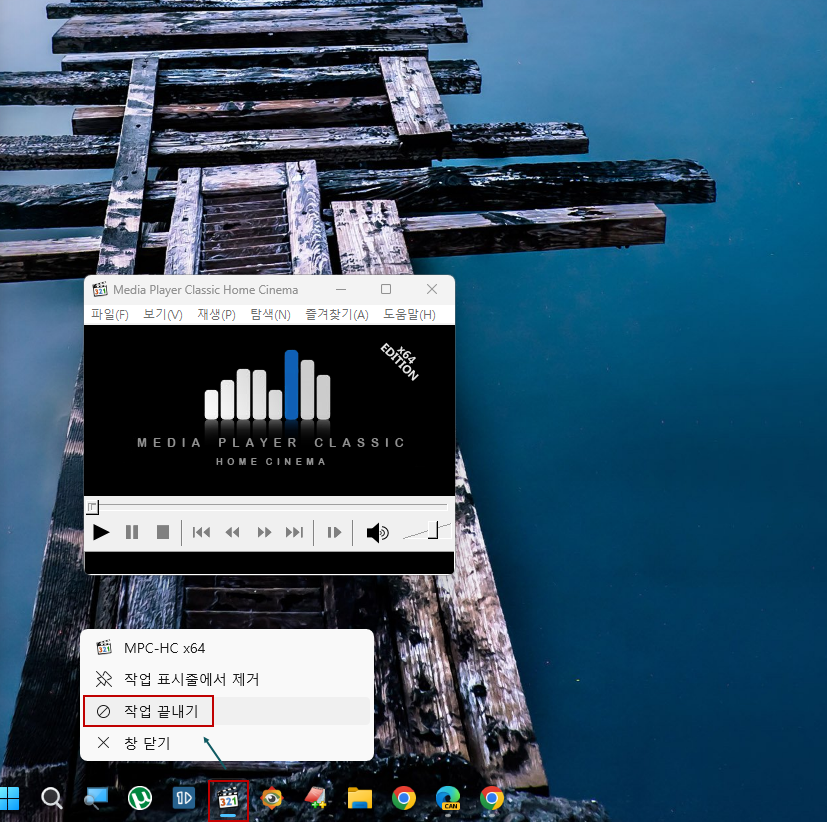Open the Windows Start menu
Image resolution: width=827 pixels, height=822 pixels.
point(9,798)
